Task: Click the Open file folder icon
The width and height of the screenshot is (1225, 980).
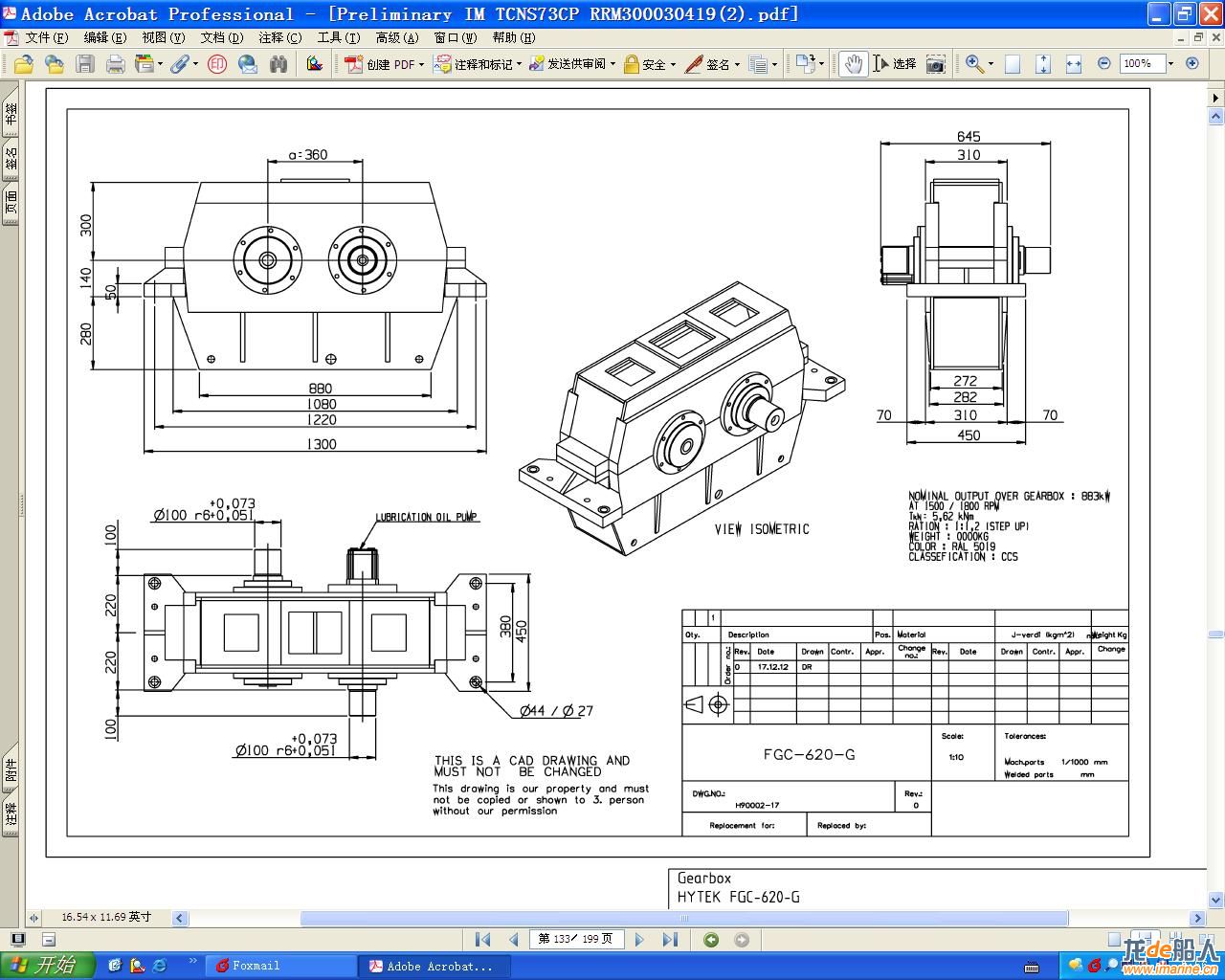Action: pyautogui.click(x=23, y=64)
